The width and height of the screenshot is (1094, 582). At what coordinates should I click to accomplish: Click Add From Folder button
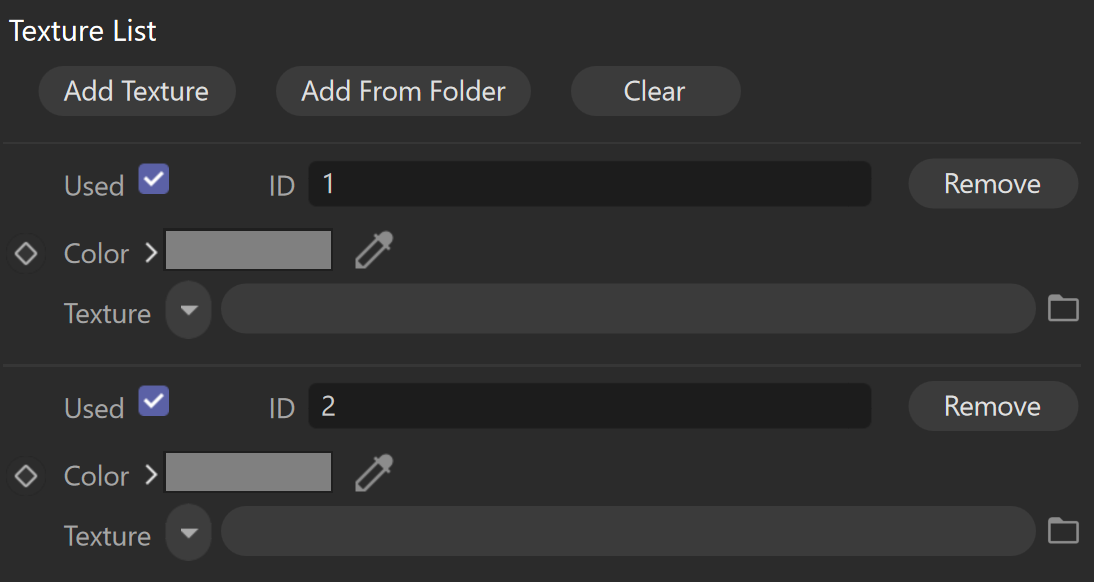403,91
